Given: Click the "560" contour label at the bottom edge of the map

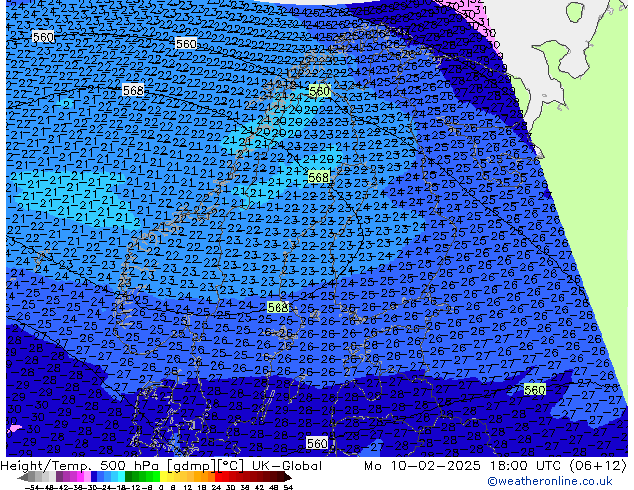Looking at the screenshot, I should (317, 444).
